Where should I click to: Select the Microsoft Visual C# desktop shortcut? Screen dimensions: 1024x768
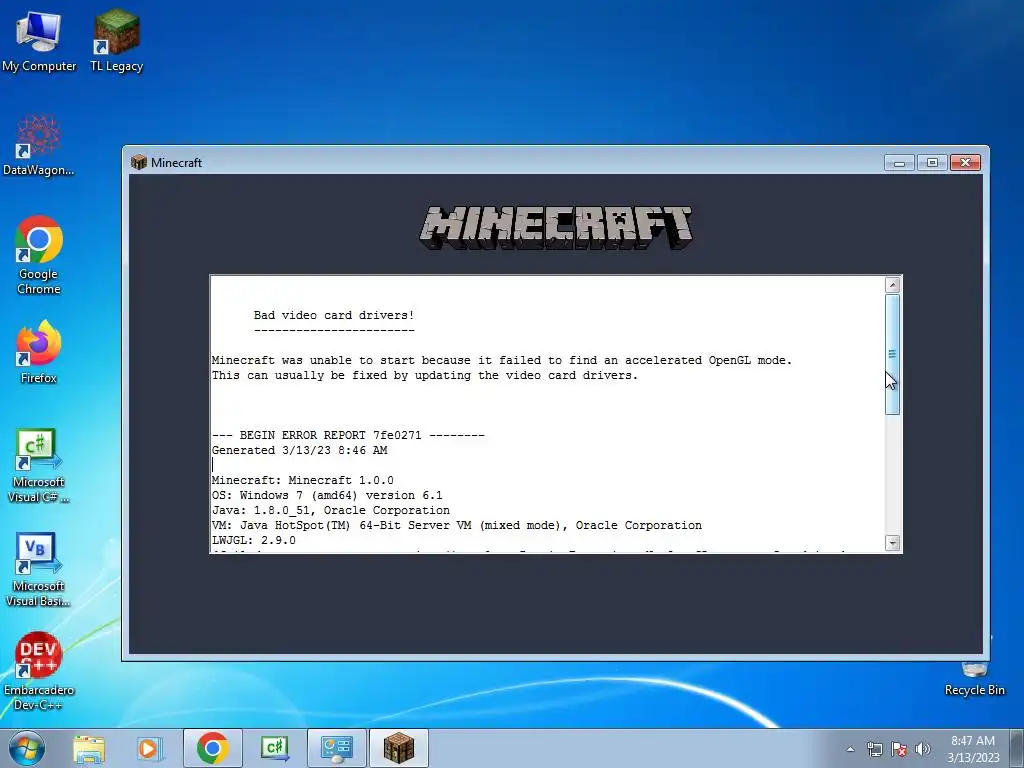click(39, 466)
